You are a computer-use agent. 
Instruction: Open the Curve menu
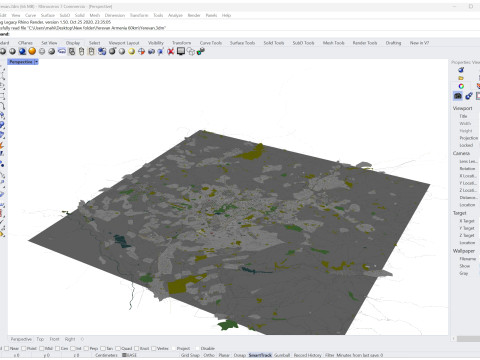point(30,15)
